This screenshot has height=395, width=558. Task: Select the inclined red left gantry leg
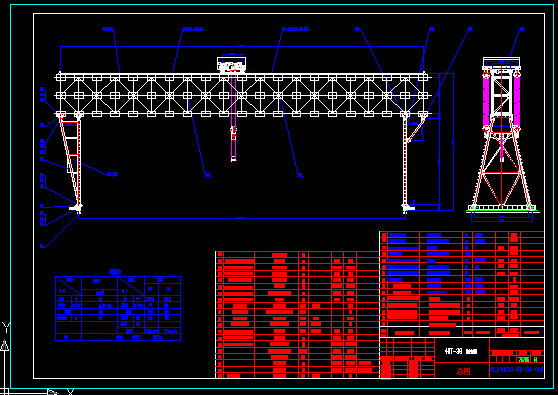(x=69, y=162)
